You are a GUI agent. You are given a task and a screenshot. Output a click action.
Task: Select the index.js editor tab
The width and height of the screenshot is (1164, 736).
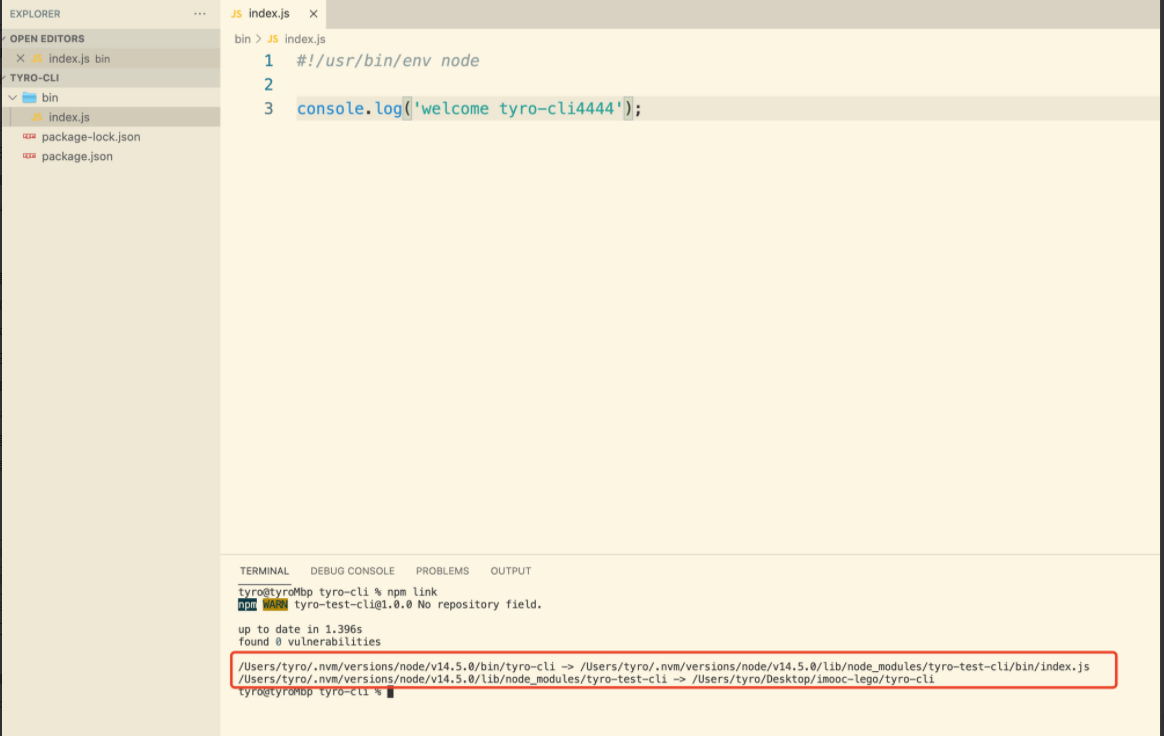(273, 13)
